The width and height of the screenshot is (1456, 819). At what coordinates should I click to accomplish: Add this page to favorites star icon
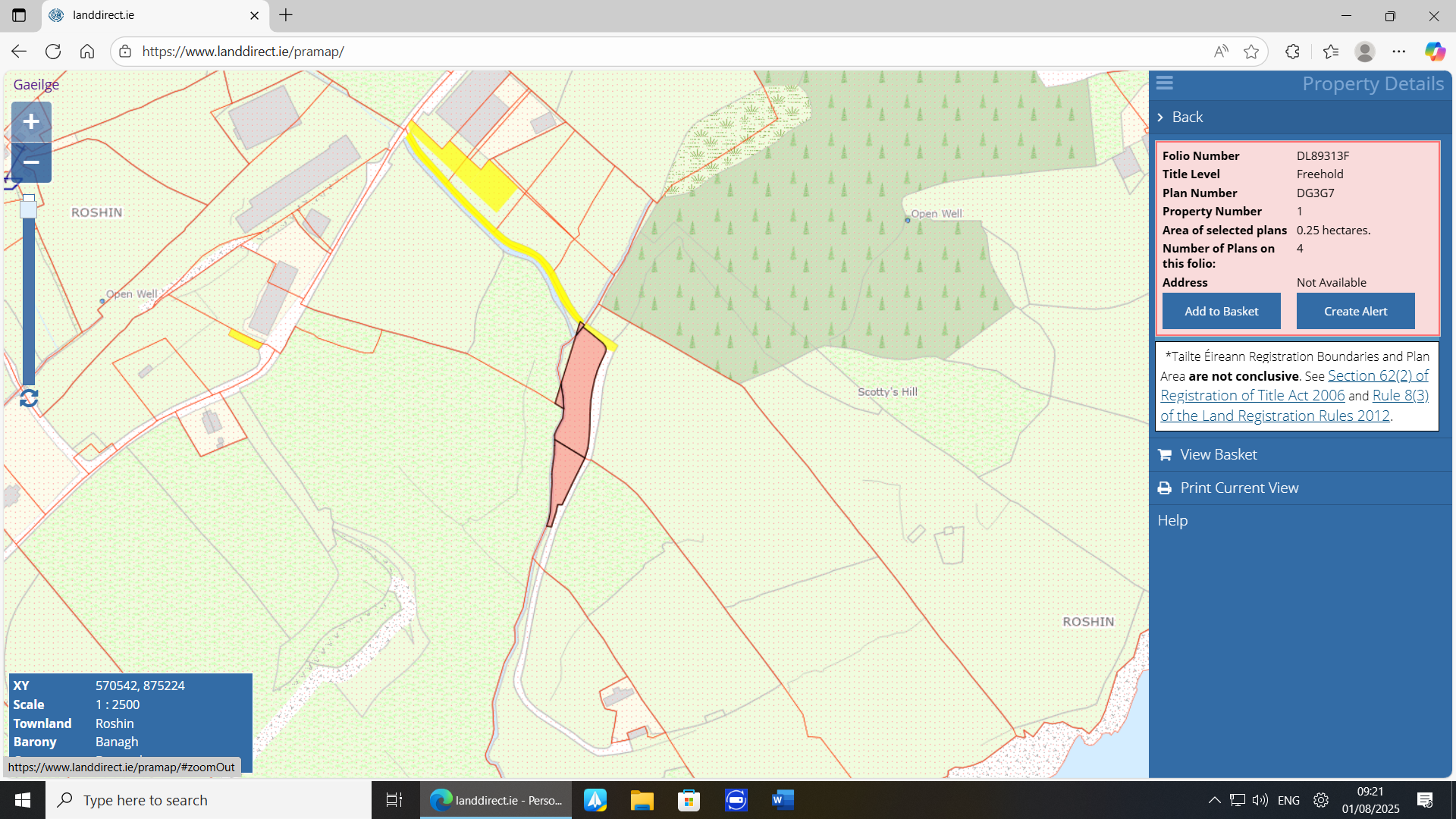(1251, 52)
